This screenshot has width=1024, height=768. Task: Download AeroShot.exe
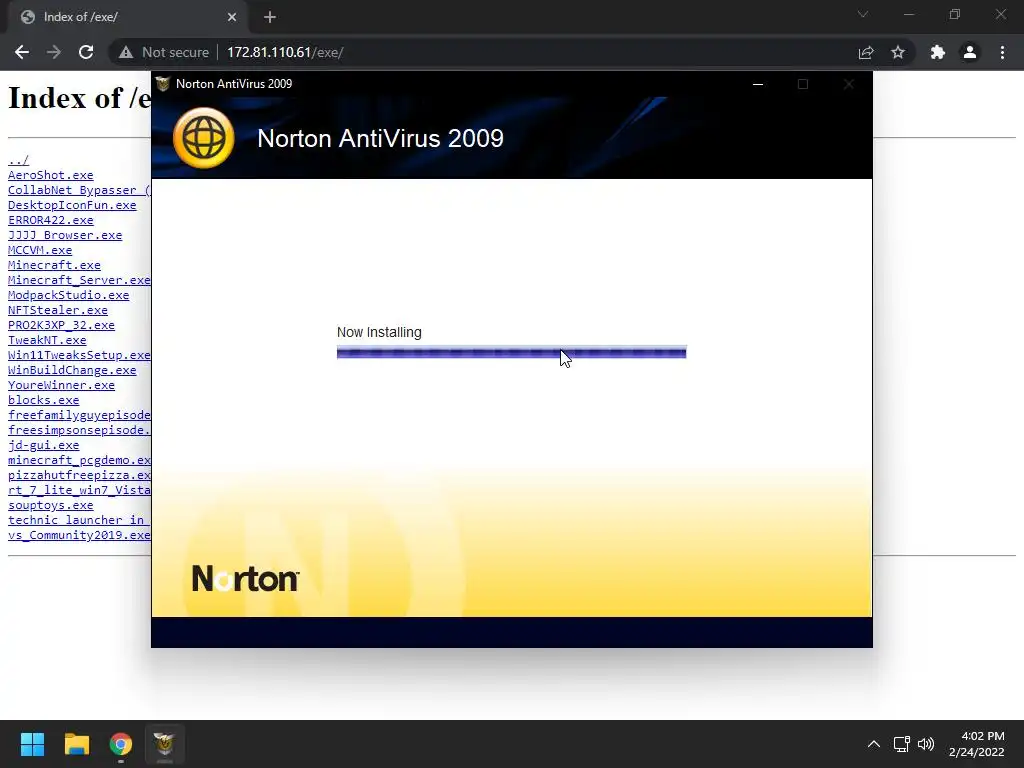[x=50, y=175]
